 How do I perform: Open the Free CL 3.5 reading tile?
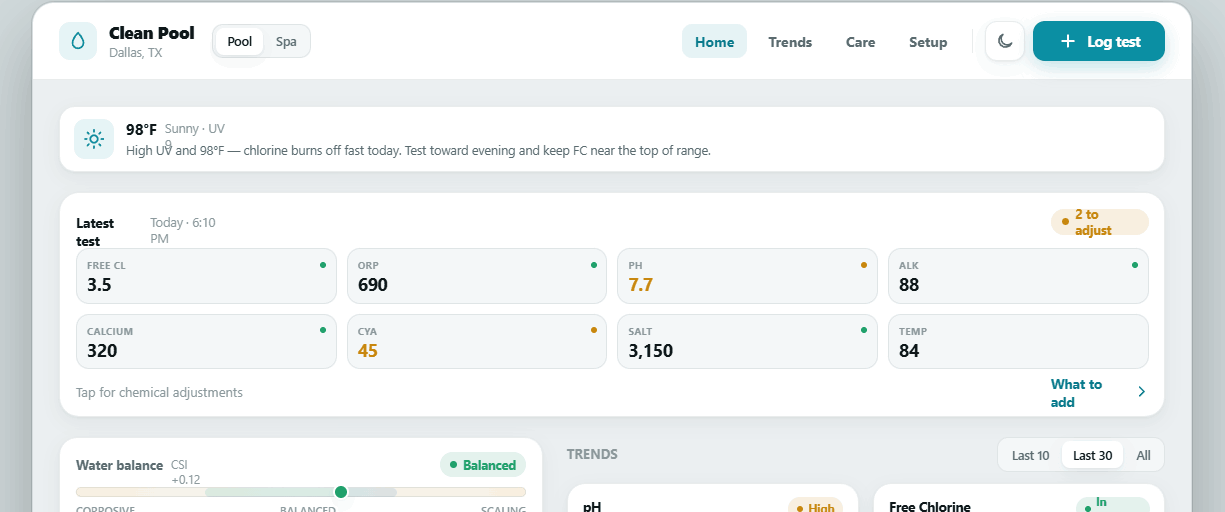coord(206,276)
